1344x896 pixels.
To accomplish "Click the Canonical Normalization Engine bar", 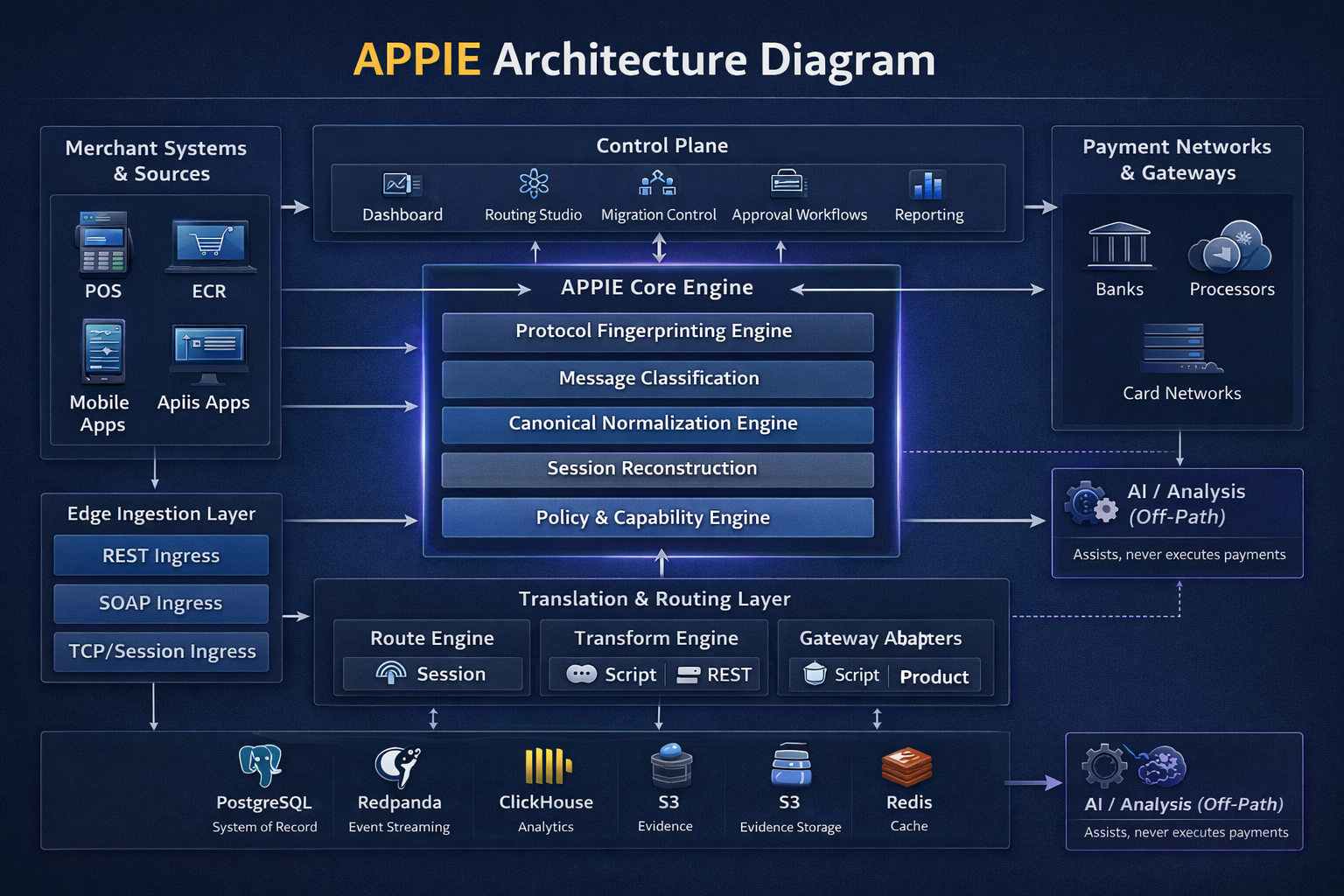I will click(657, 424).
